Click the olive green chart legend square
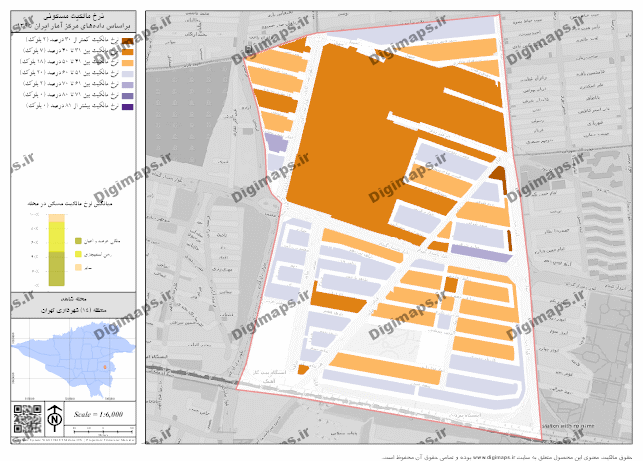The image size is (643, 461). click(x=78, y=240)
